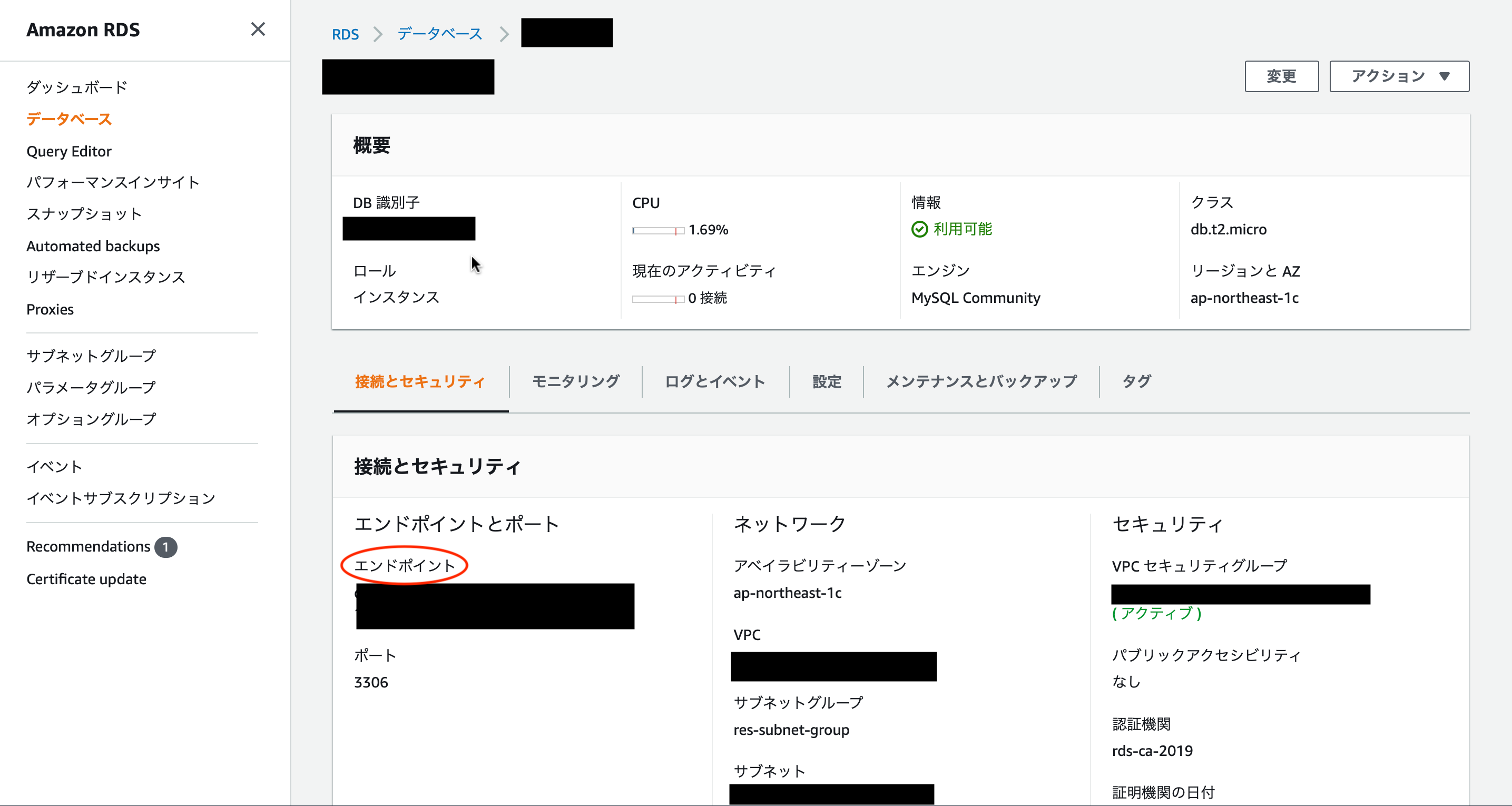
Task: Switch to the モニタリング tab
Action: 576,381
